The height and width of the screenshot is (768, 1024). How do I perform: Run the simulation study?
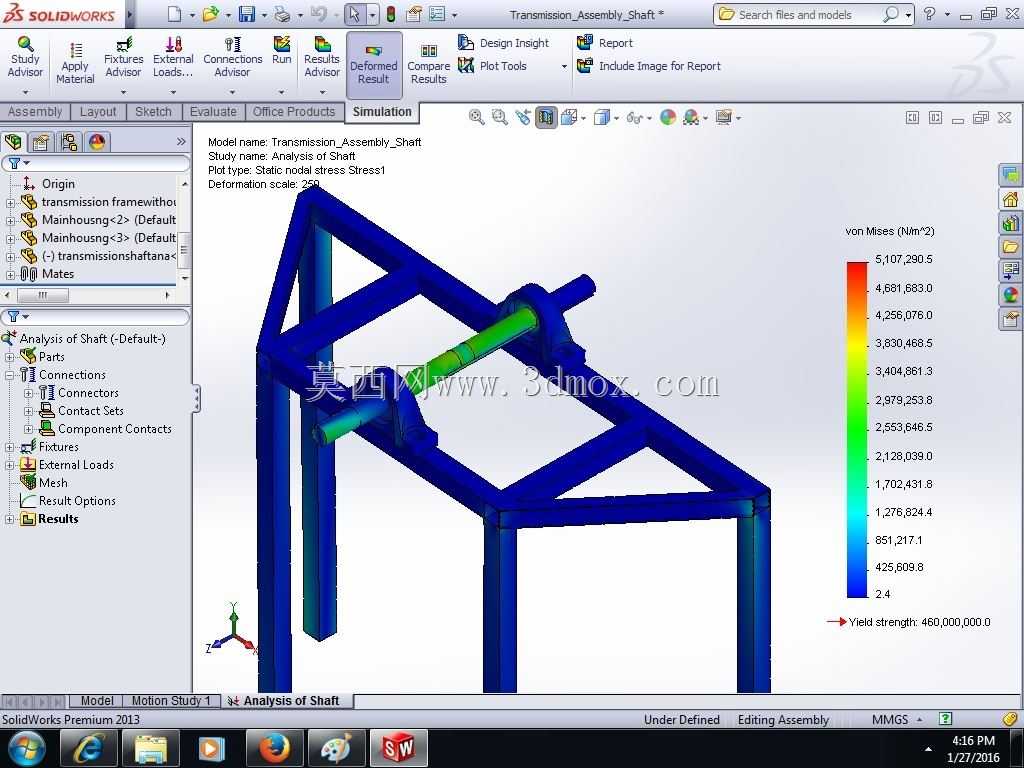(281, 51)
